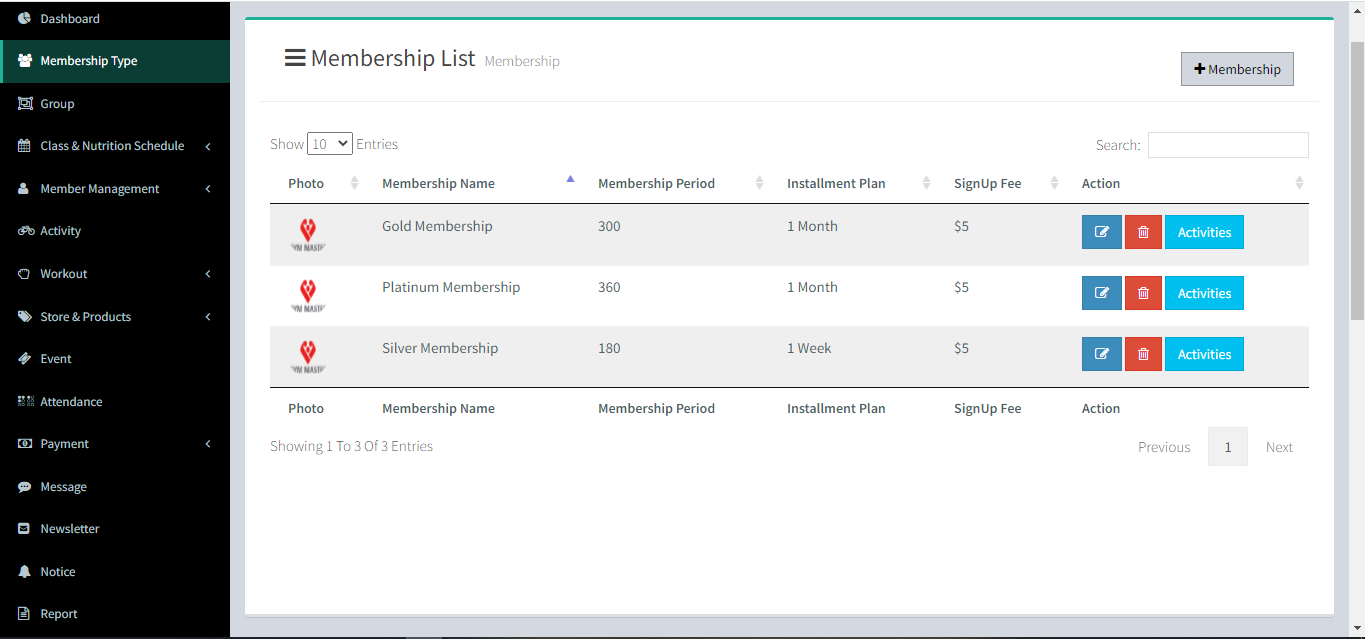
Task: Open the Message section from the sidebar
Action: click(x=64, y=486)
